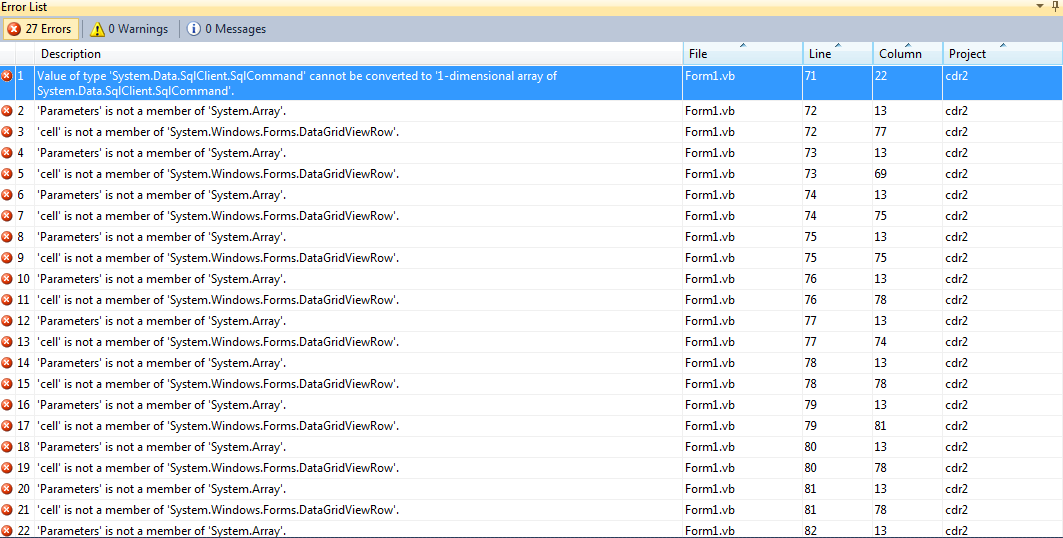1063x538 pixels.
Task: Sort by the Description column header
Action: tap(359, 54)
